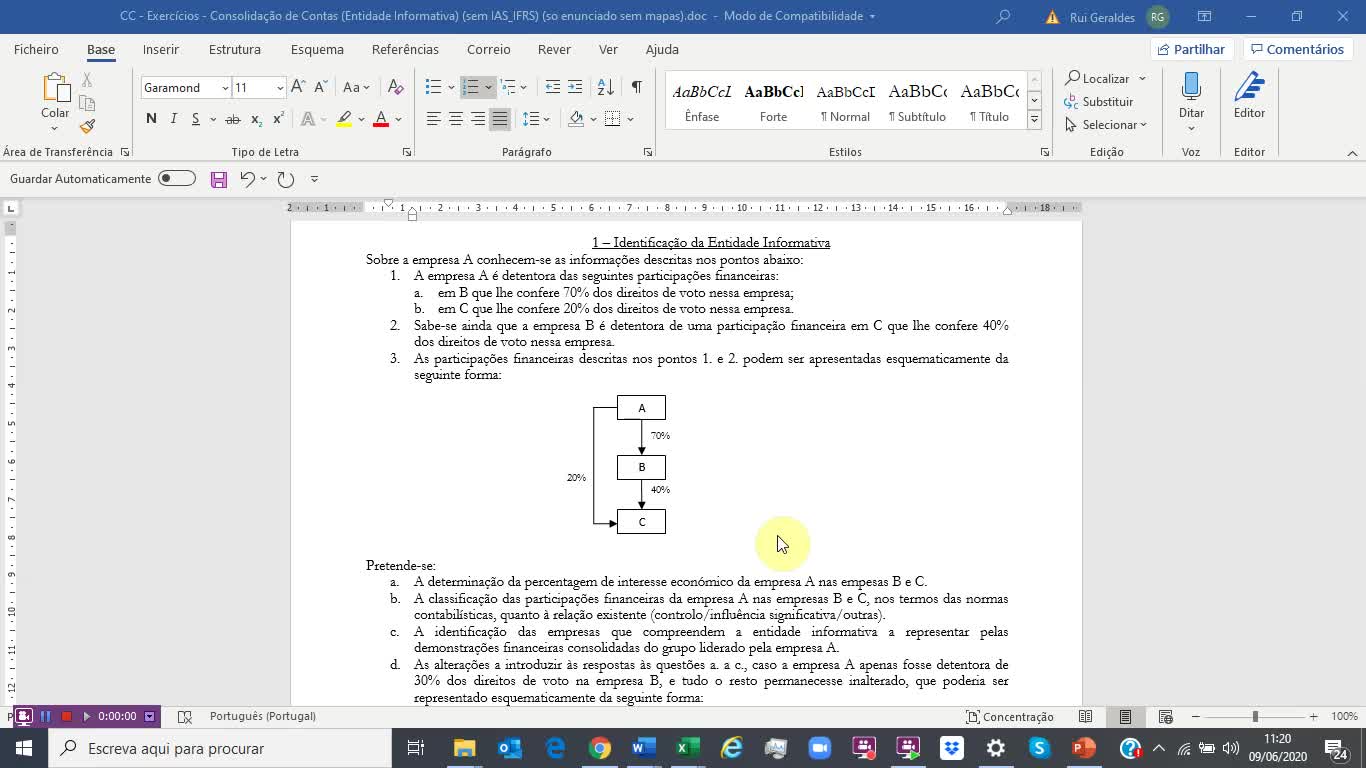This screenshot has height=768, width=1366.
Task: Apply bold formatting with the Negrito icon
Action: pyautogui.click(x=151, y=118)
